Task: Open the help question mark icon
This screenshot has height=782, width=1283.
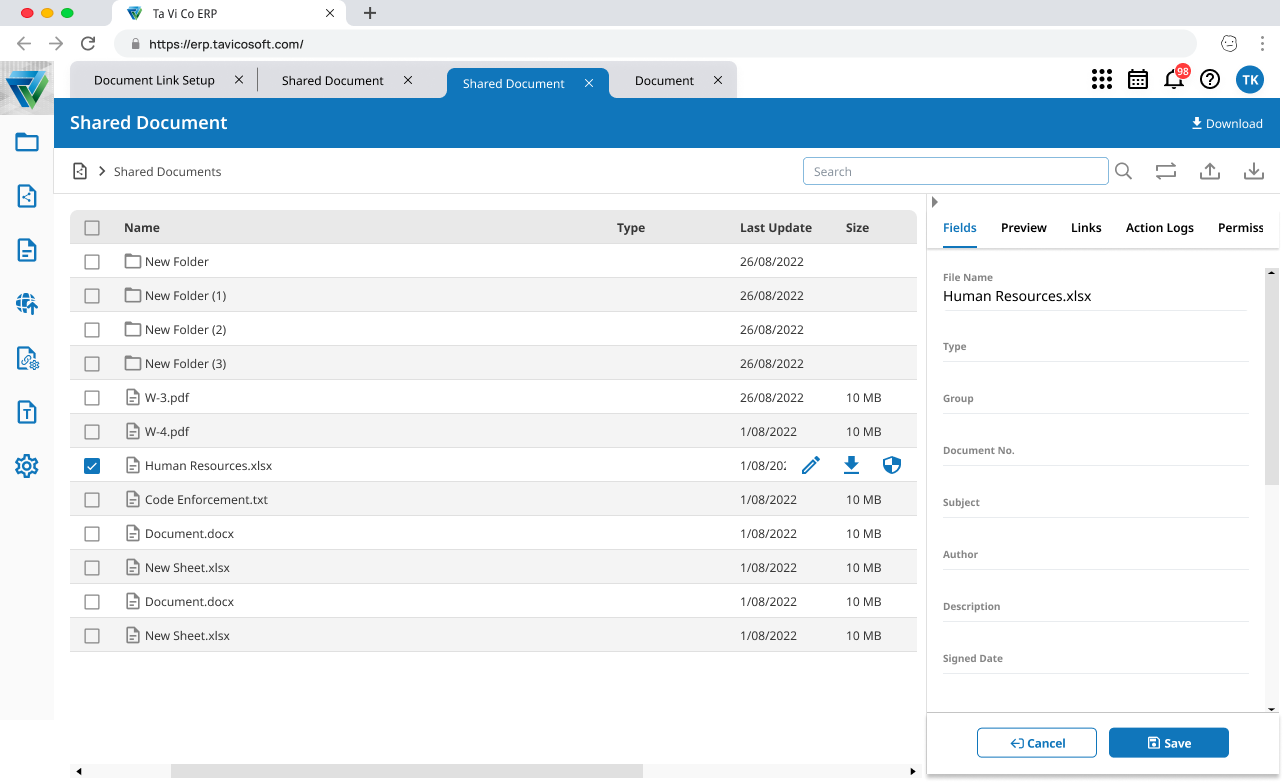Action: pos(1210,80)
